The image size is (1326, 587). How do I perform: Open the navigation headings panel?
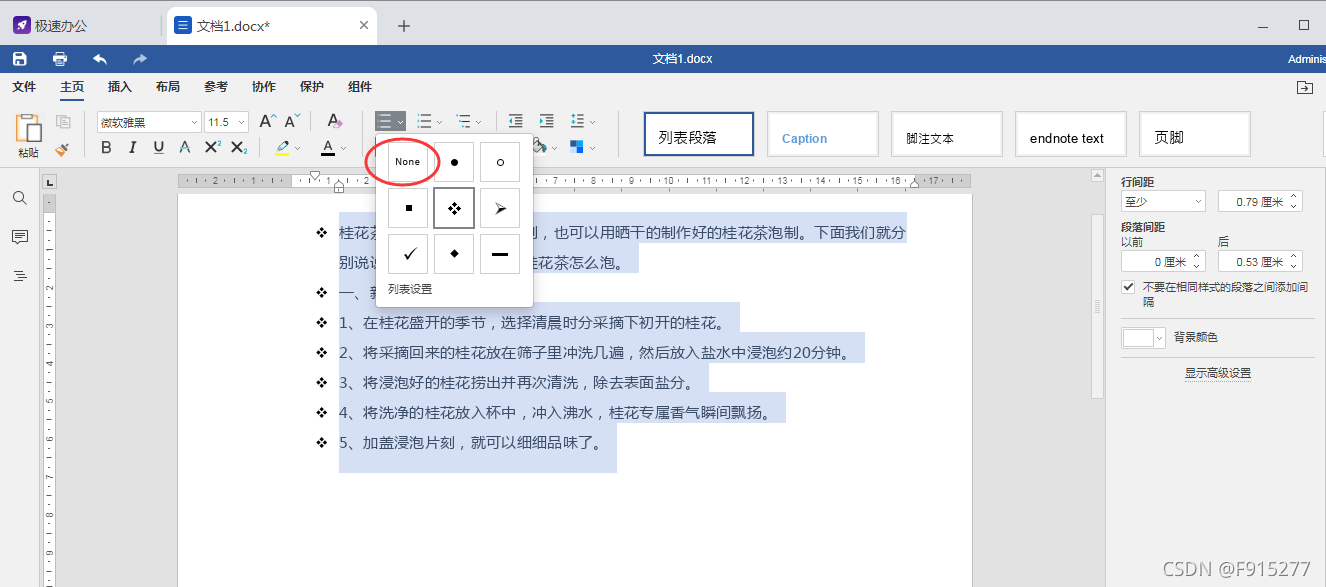click(20, 276)
